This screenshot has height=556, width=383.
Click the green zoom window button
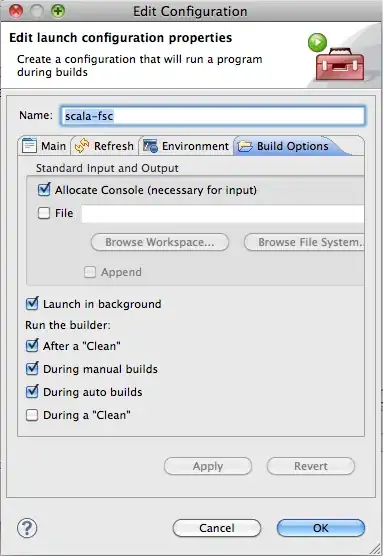pyautogui.click(x=58, y=11)
